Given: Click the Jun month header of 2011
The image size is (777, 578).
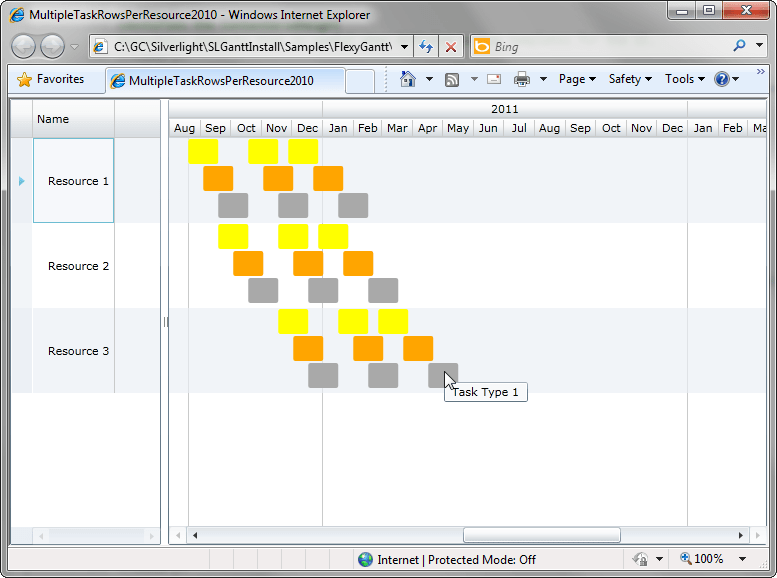Looking at the screenshot, I should (x=488, y=128).
